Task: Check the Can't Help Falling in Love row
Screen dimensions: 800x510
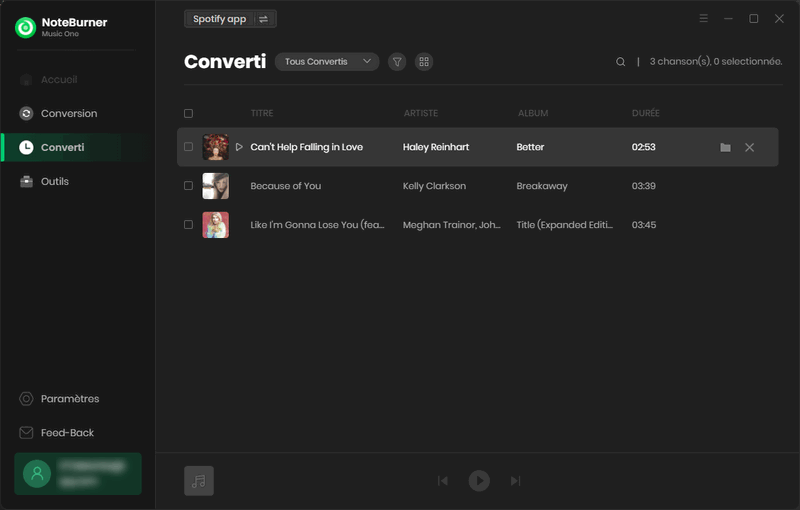Action: coord(188,147)
